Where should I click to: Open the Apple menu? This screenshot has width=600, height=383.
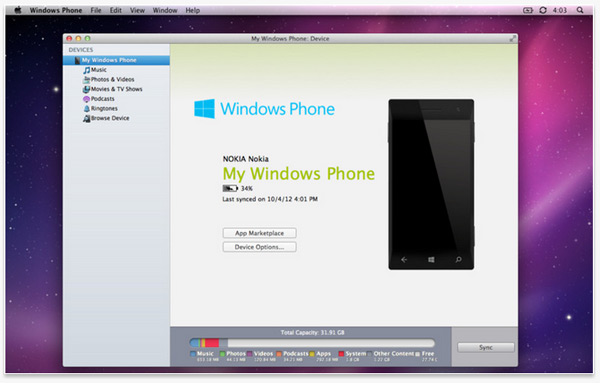(x=18, y=10)
